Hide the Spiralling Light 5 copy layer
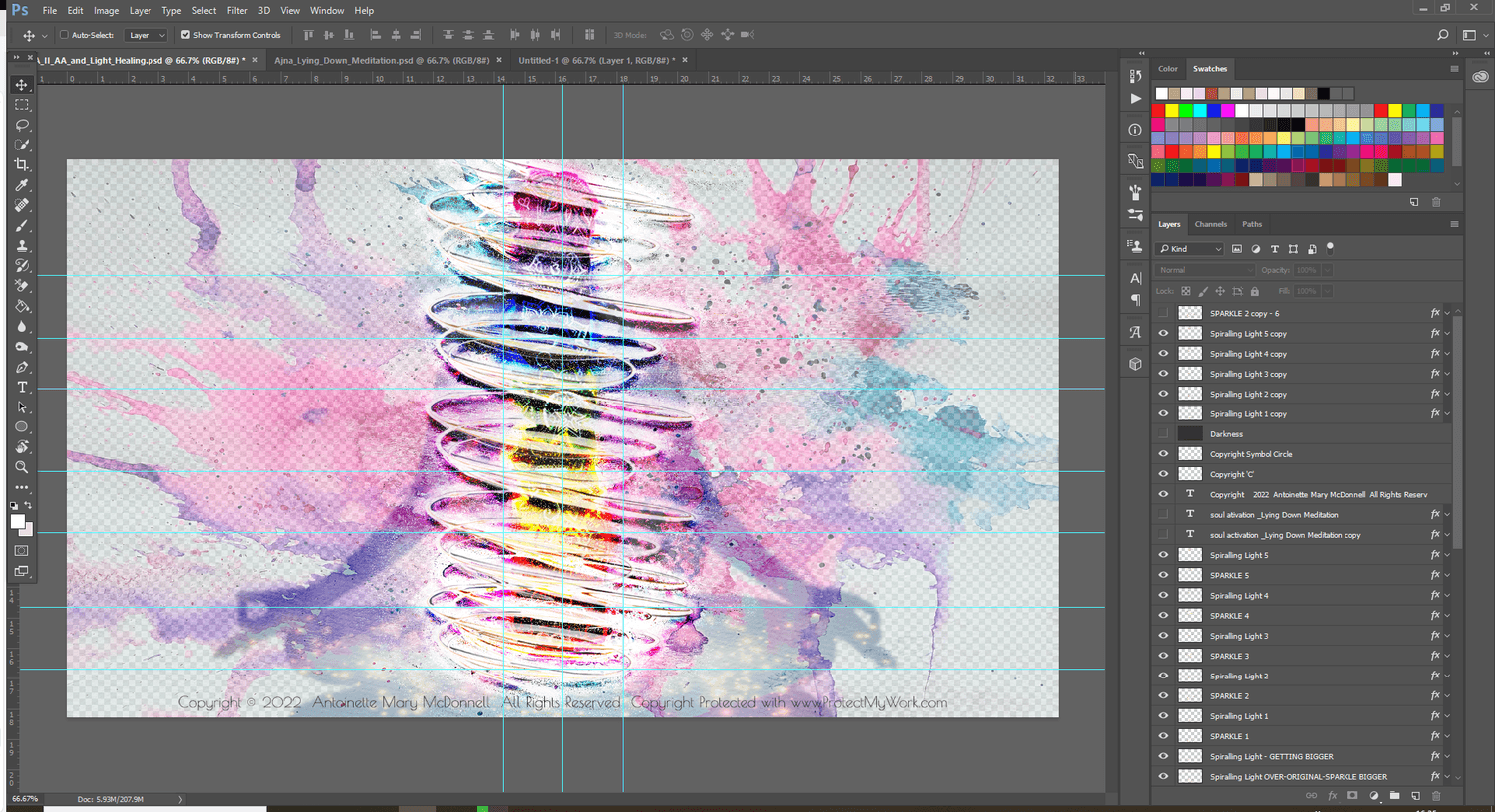The height and width of the screenshot is (812, 1495). coord(1163,334)
